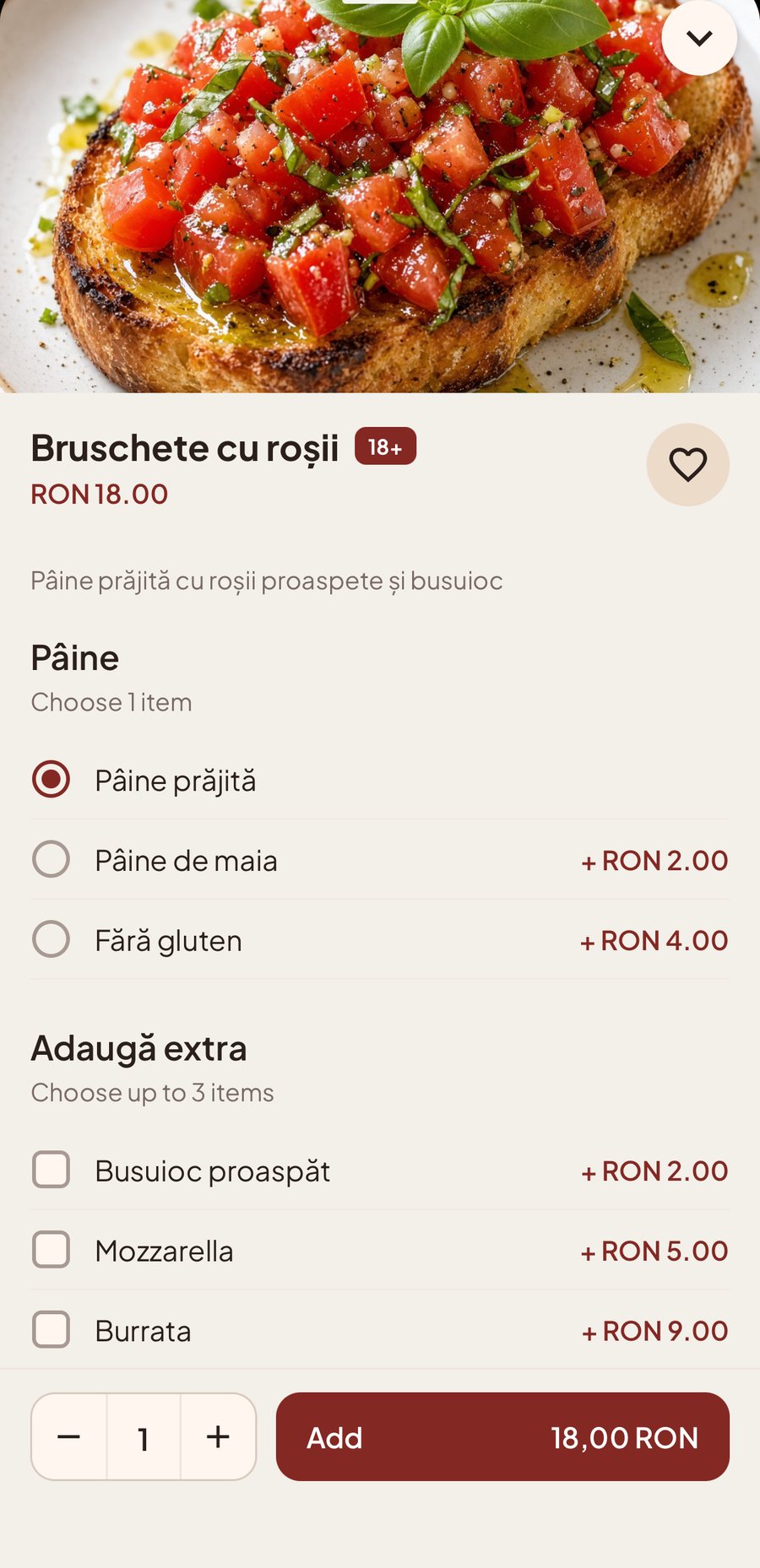Select the Pâine prăjită radio button
The image size is (760, 1568).
click(x=51, y=779)
